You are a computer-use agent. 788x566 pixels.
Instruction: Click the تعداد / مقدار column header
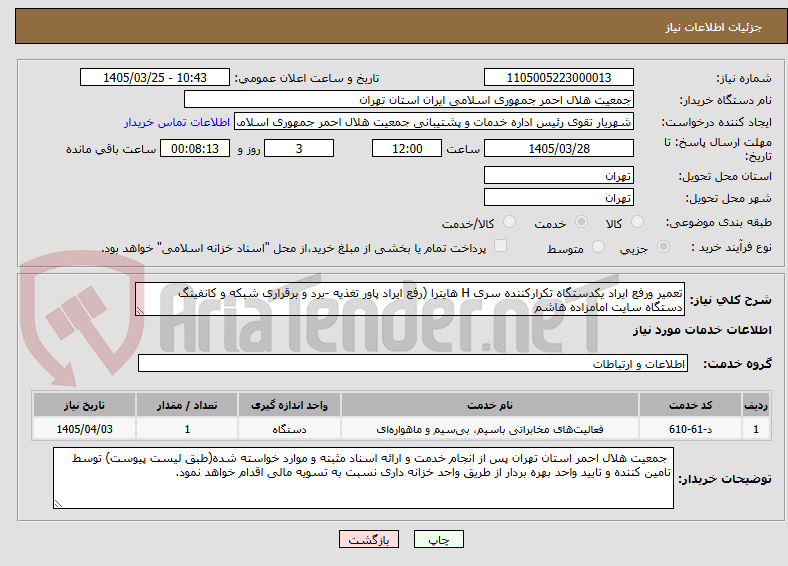187,405
